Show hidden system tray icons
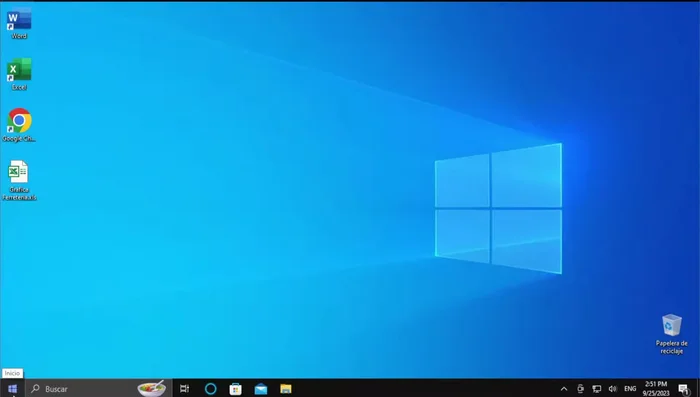Viewport: 700px width, 397px height. [564, 389]
